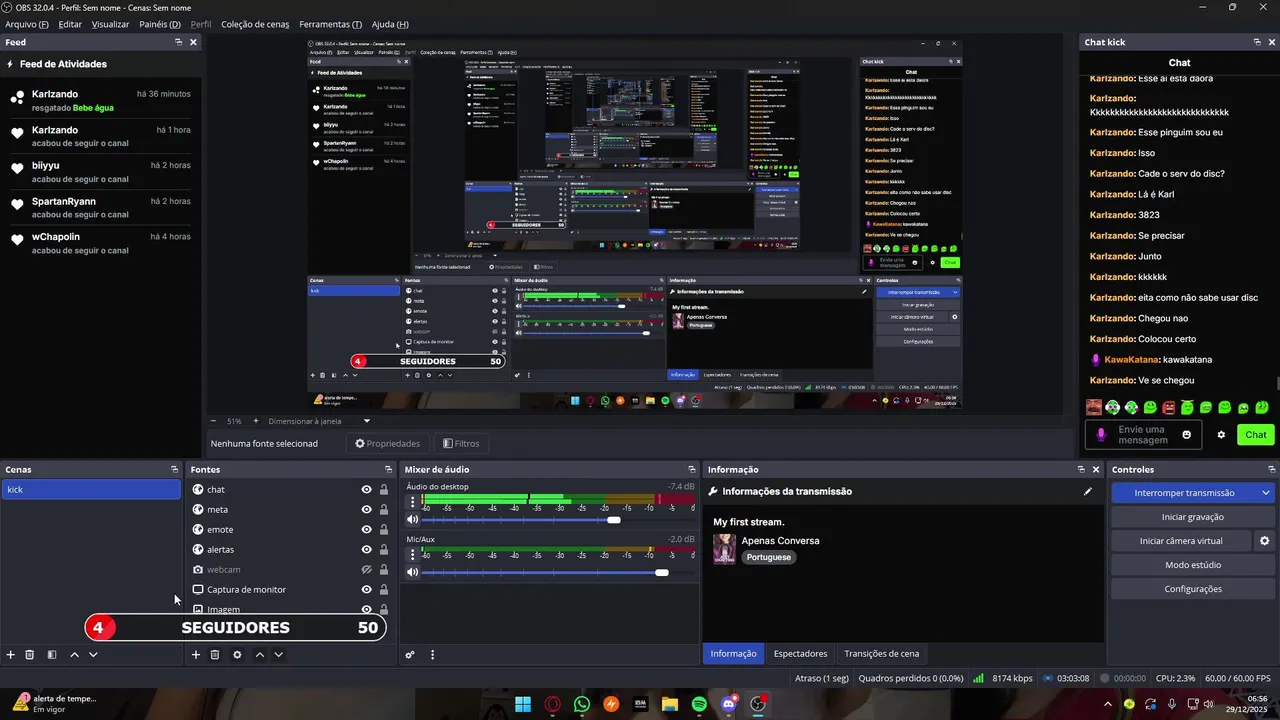Open advanced audio properties gears icon
Viewport: 1280px width, 720px height.
click(410, 655)
